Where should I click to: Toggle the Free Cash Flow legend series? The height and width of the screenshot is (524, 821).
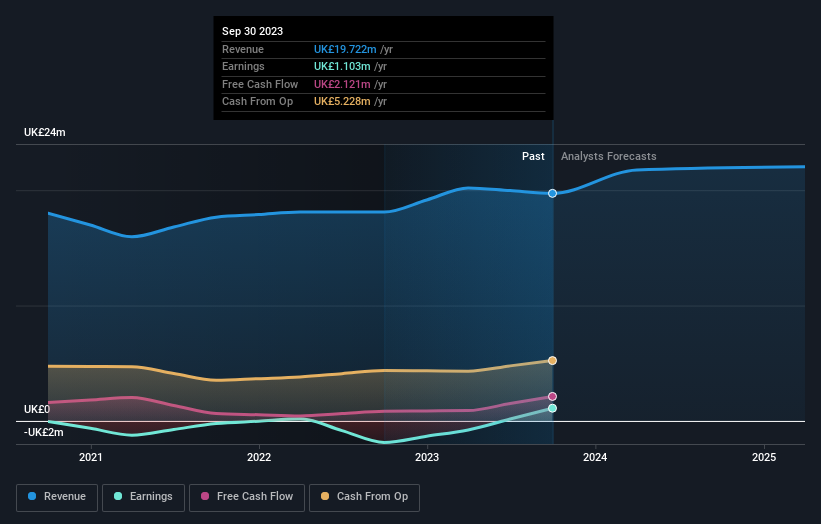coord(247,497)
